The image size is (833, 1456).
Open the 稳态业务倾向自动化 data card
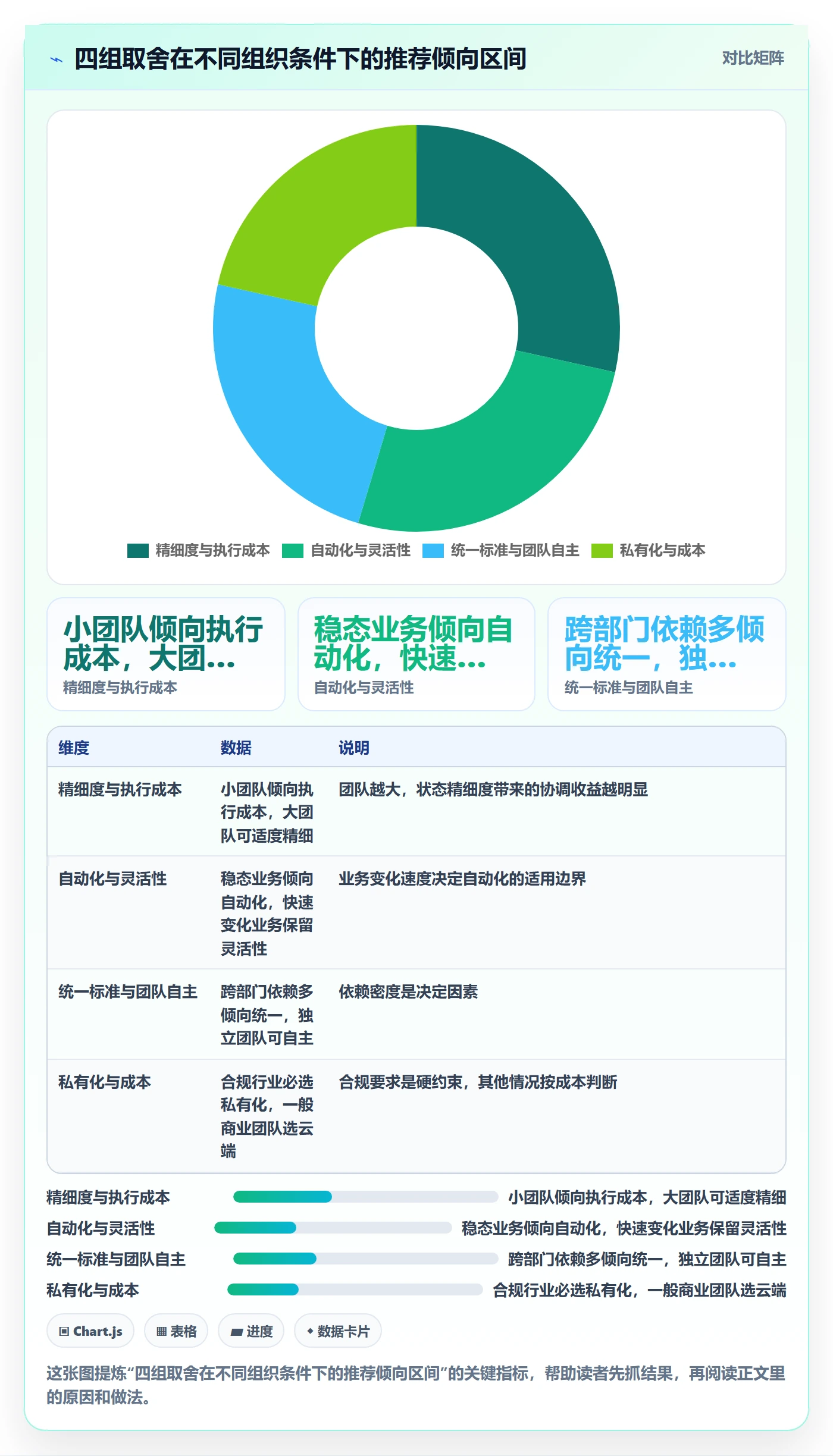click(x=416, y=654)
